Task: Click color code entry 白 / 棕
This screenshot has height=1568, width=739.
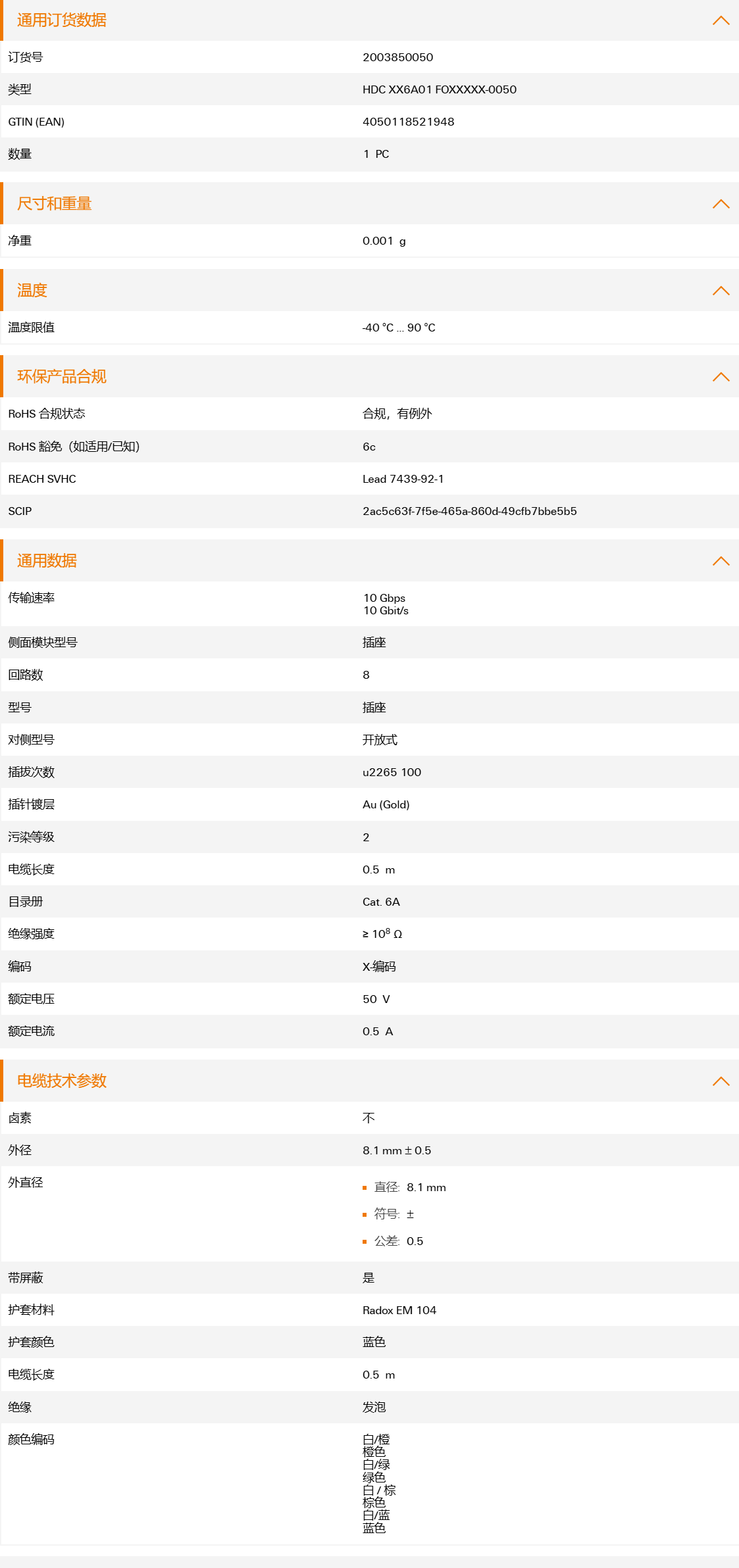Action: click(x=379, y=1490)
